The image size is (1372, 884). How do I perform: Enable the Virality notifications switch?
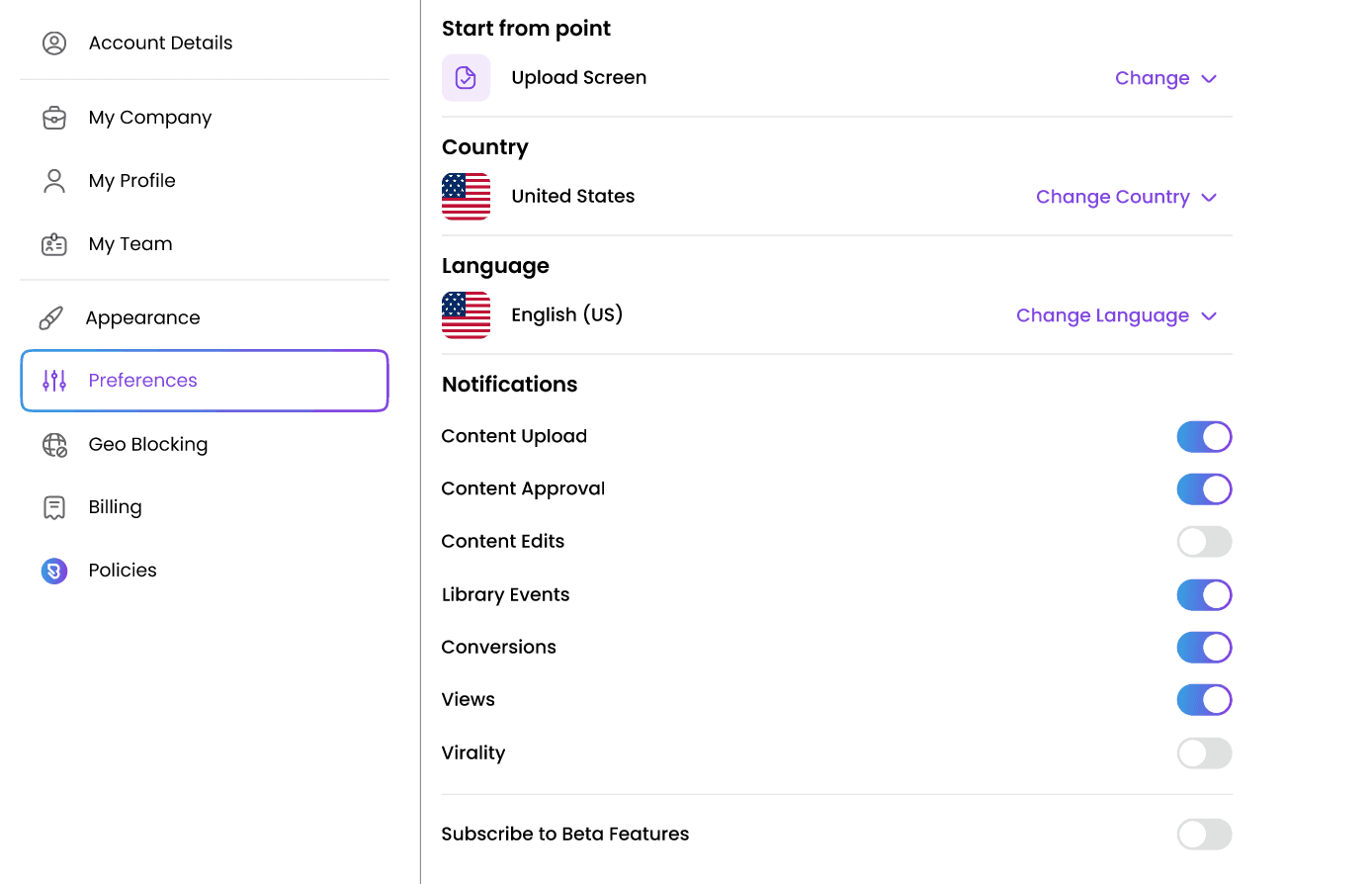(x=1204, y=753)
